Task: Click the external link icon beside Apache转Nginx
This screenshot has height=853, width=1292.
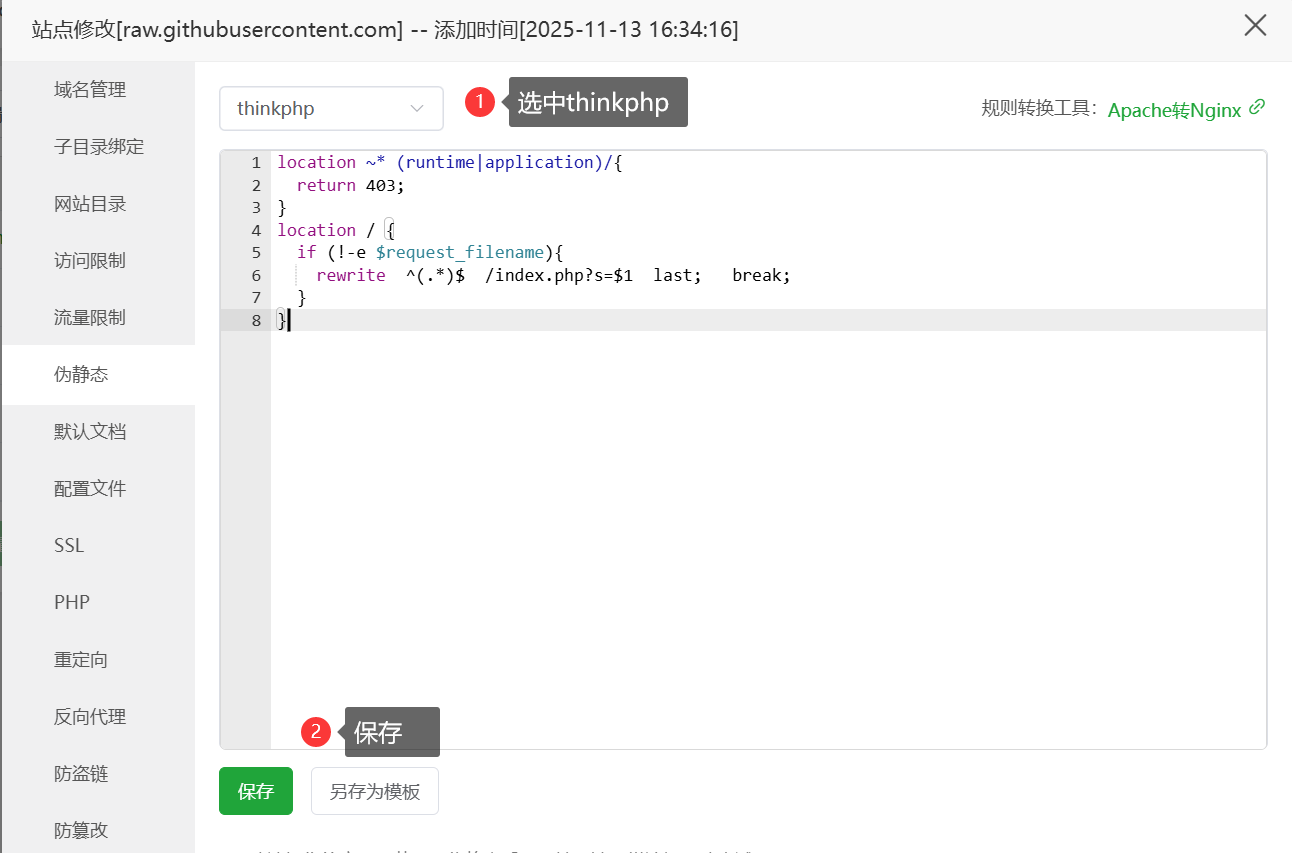Action: tap(1257, 107)
